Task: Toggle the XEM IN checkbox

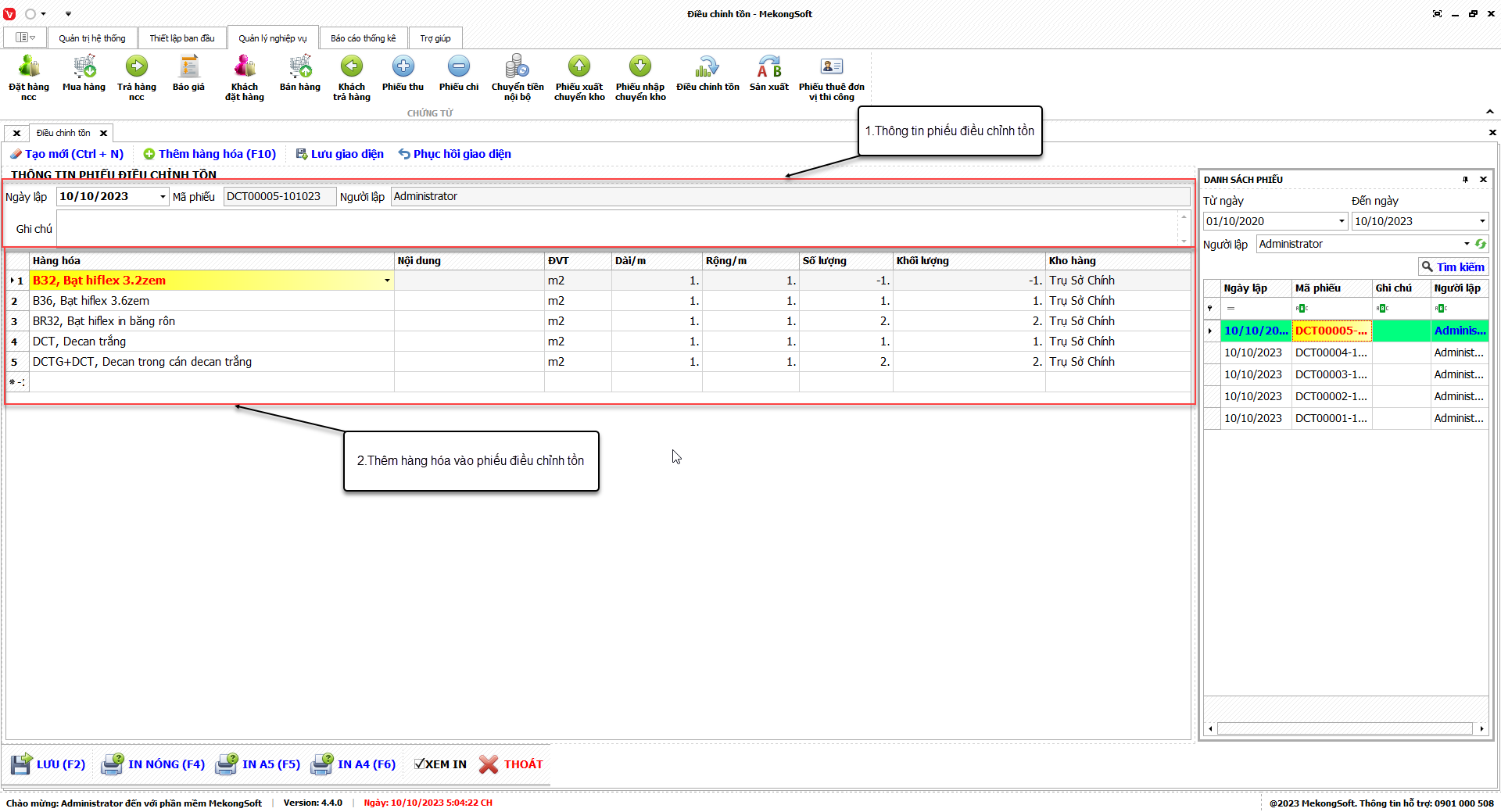Action: (x=420, y=764)
